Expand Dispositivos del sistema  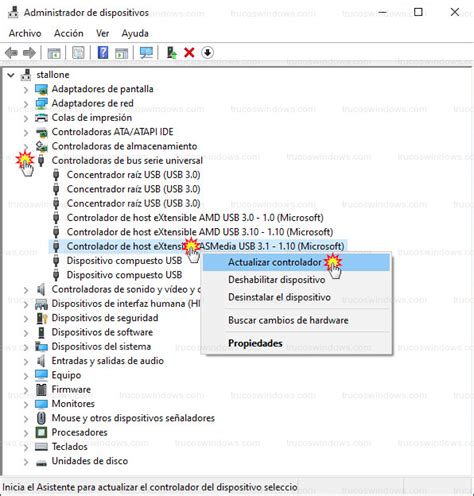pos(26,347)
